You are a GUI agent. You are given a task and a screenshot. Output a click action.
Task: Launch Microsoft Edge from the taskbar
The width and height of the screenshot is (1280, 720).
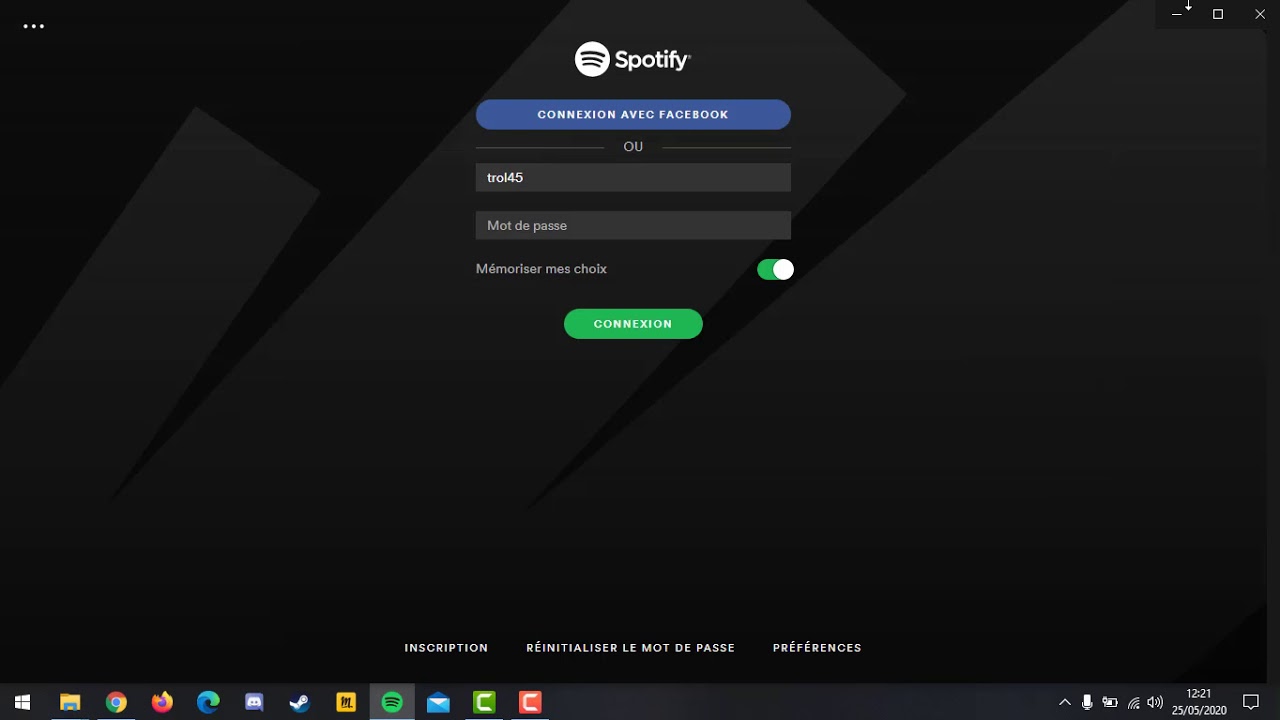pyautogui.click(x=208, y=702)
